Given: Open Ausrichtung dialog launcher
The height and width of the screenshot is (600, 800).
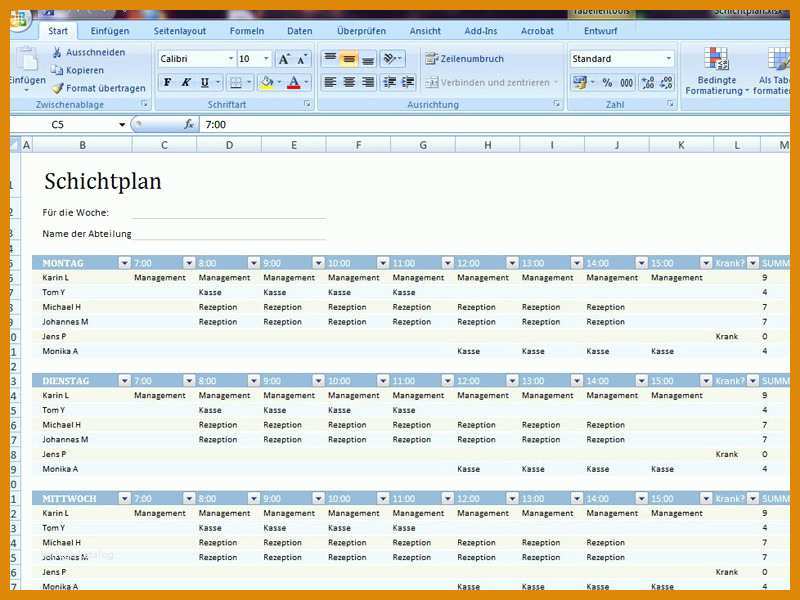Looking at the screenshot, I should tap(556, 104).
